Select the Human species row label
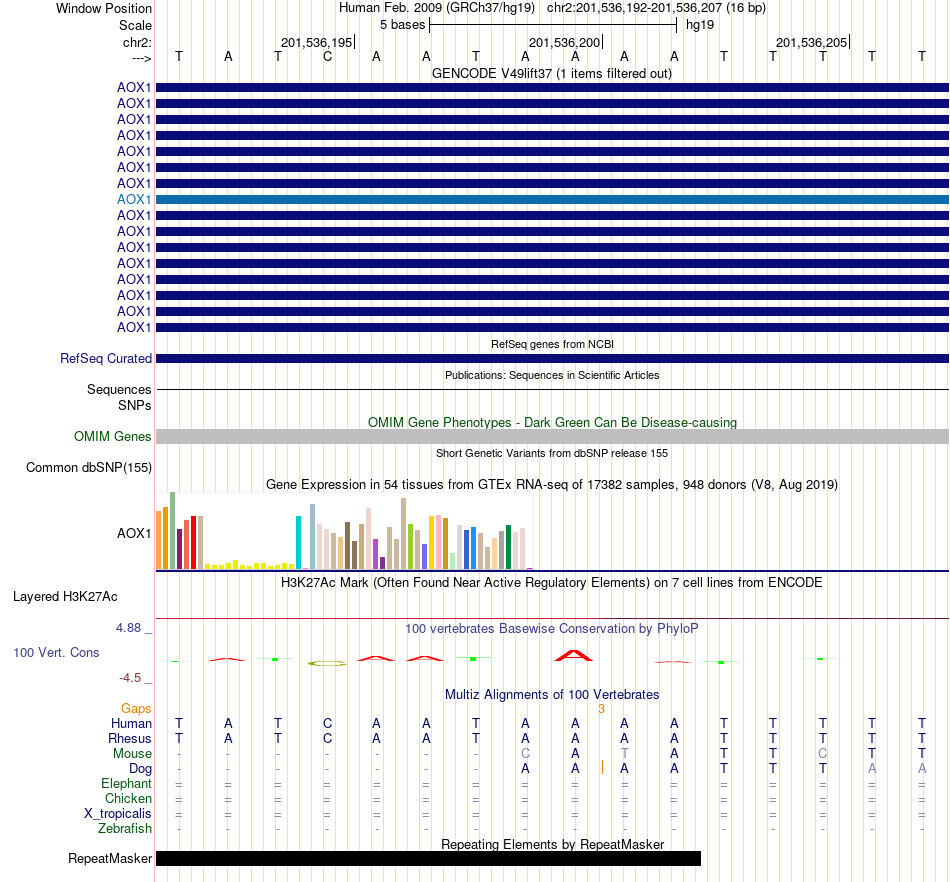Screen dimensions: 950x882 (x=131, y=723)
